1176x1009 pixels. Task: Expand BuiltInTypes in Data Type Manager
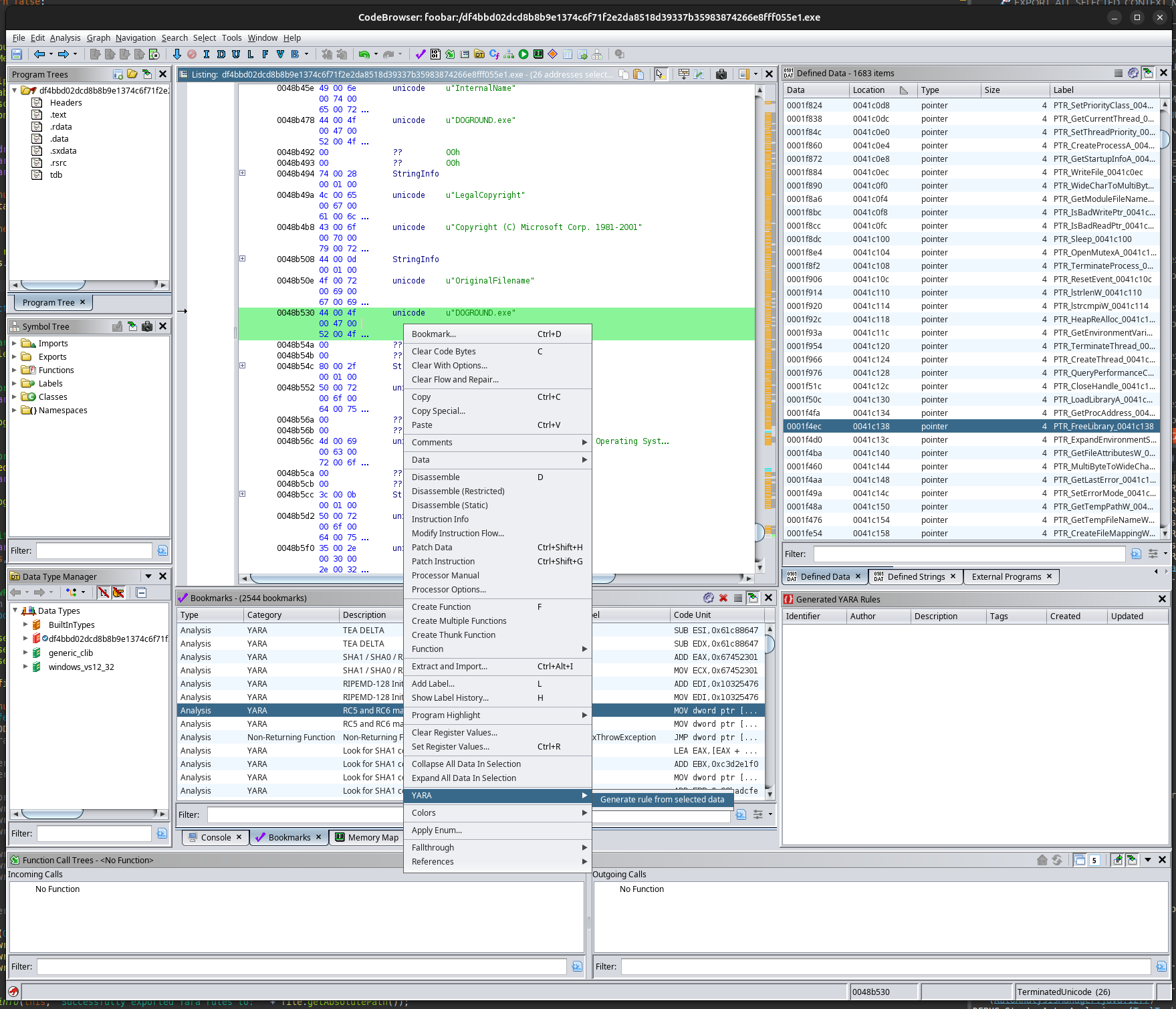(x=25, y=625)
